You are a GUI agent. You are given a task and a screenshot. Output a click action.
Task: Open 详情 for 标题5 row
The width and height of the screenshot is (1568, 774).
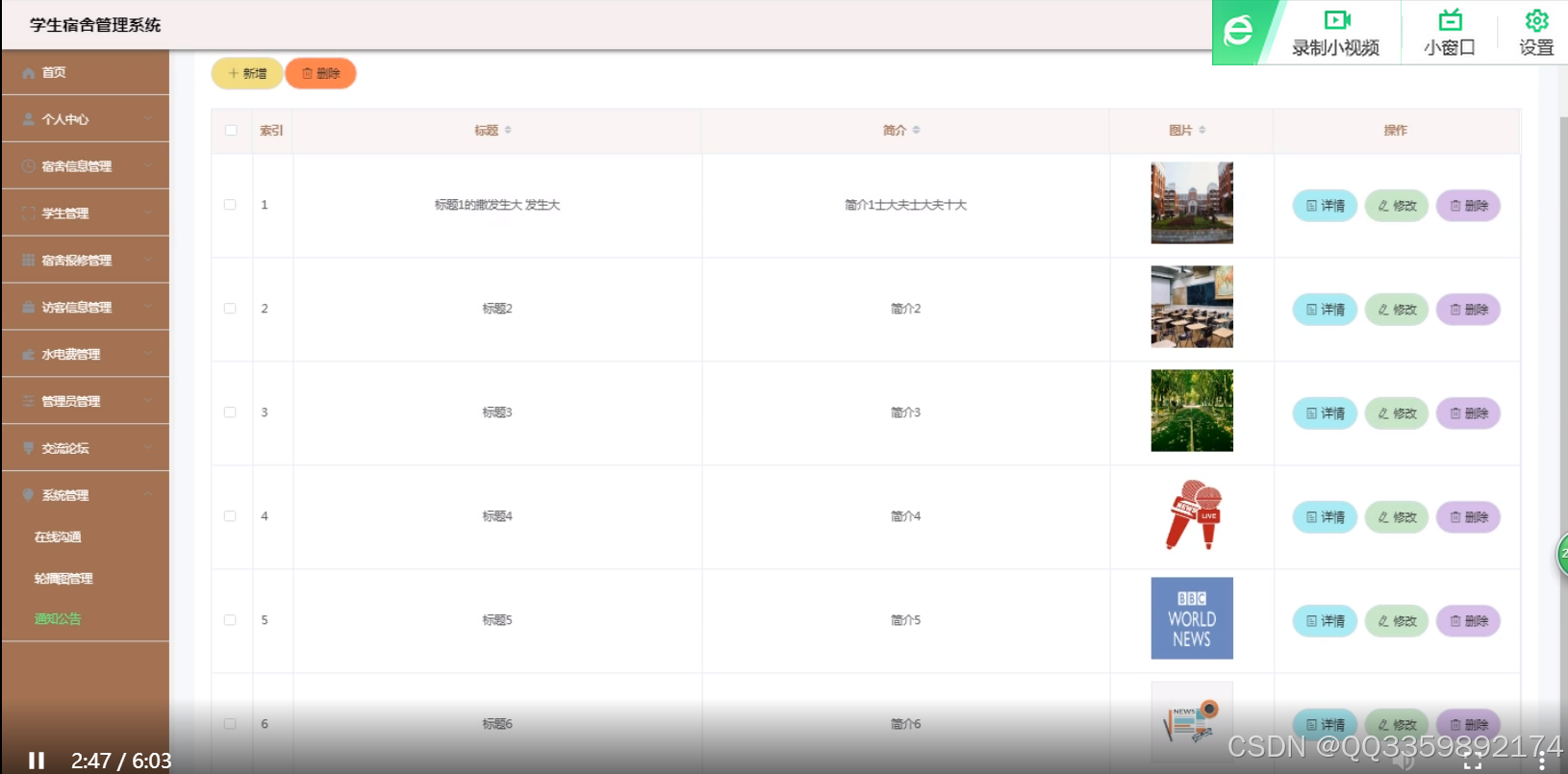tap(1325, 621)
